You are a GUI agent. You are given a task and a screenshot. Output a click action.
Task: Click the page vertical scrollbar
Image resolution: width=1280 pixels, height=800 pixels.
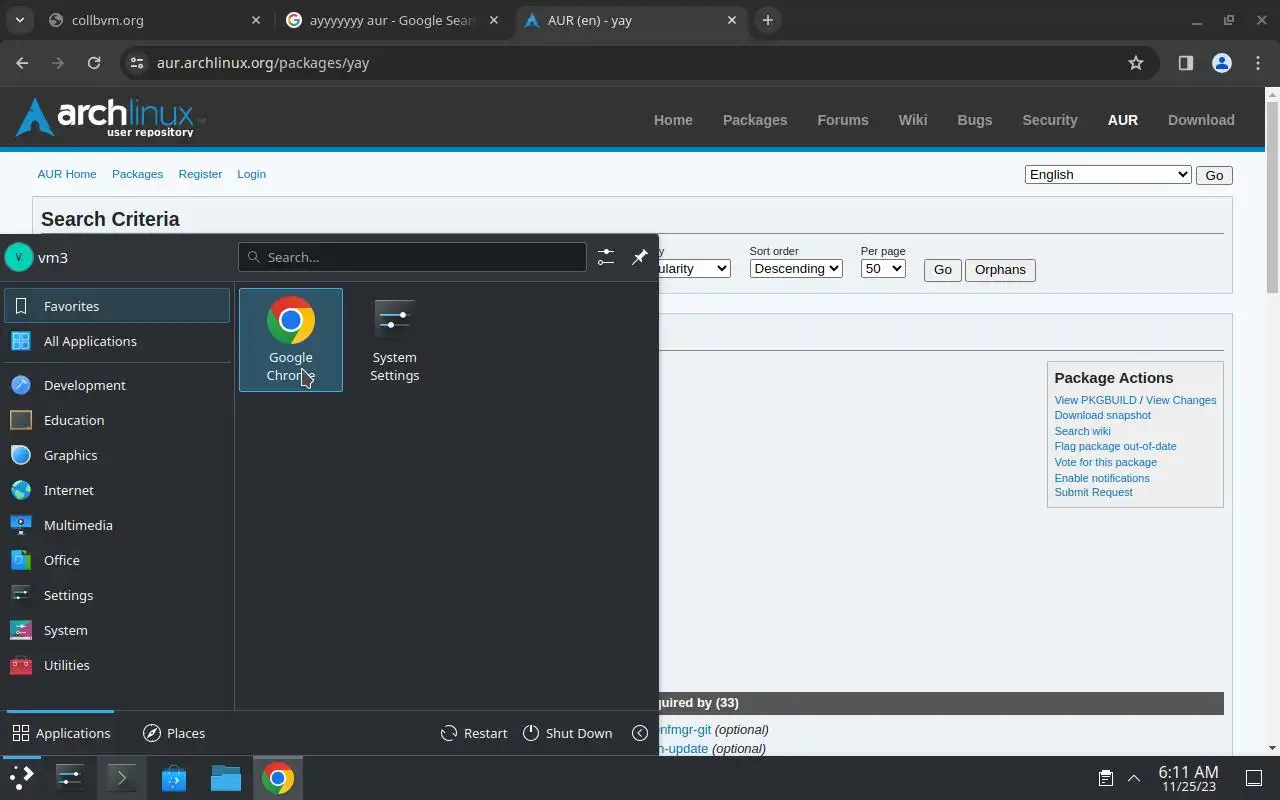1272,200
